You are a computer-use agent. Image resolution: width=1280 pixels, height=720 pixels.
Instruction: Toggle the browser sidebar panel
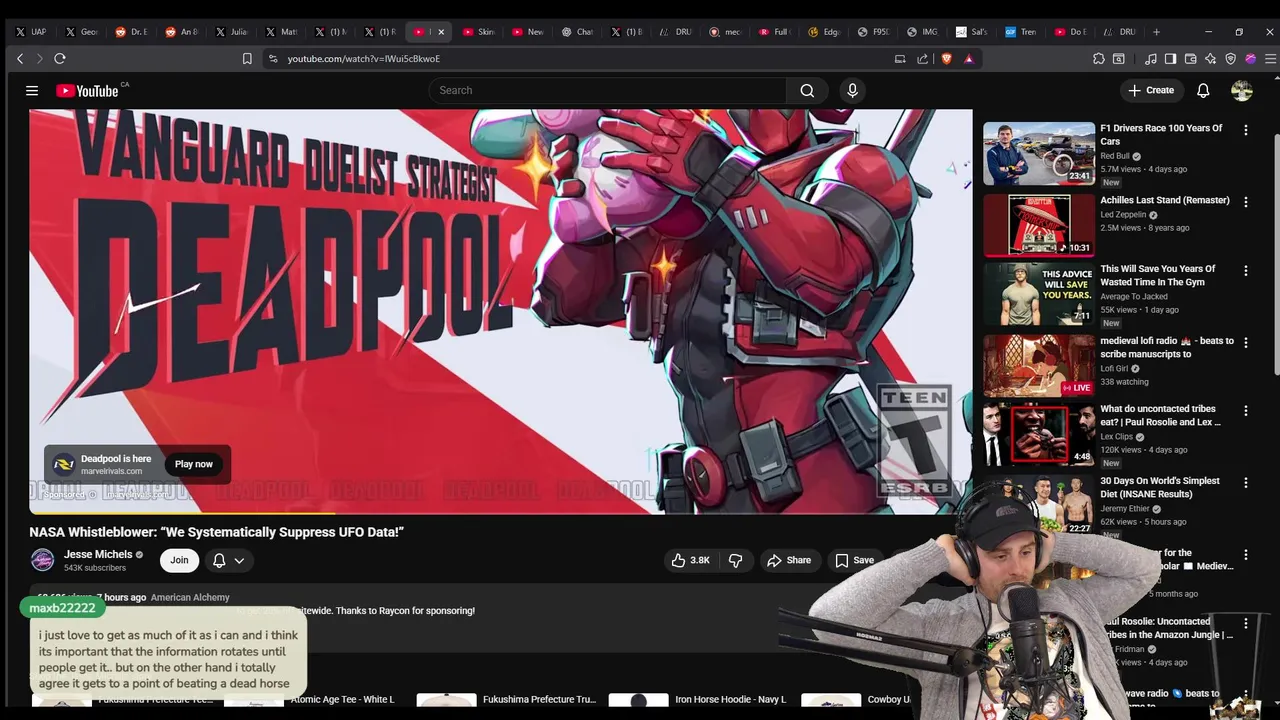[1170, 59]
